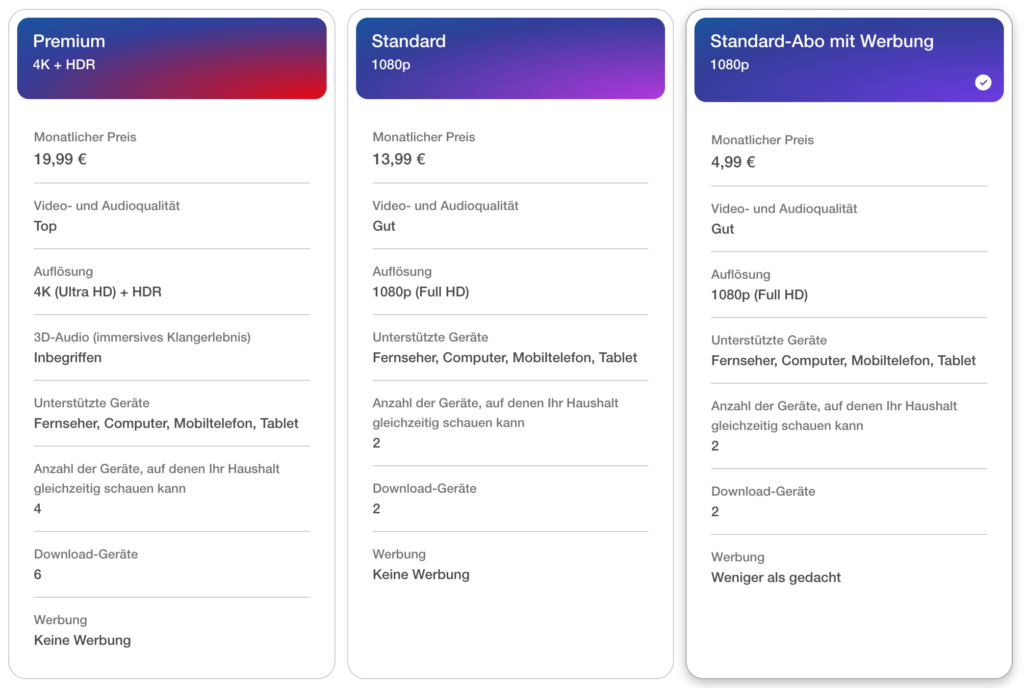Click Standard card resolution 1080p (Full HD)

[421, 292]
